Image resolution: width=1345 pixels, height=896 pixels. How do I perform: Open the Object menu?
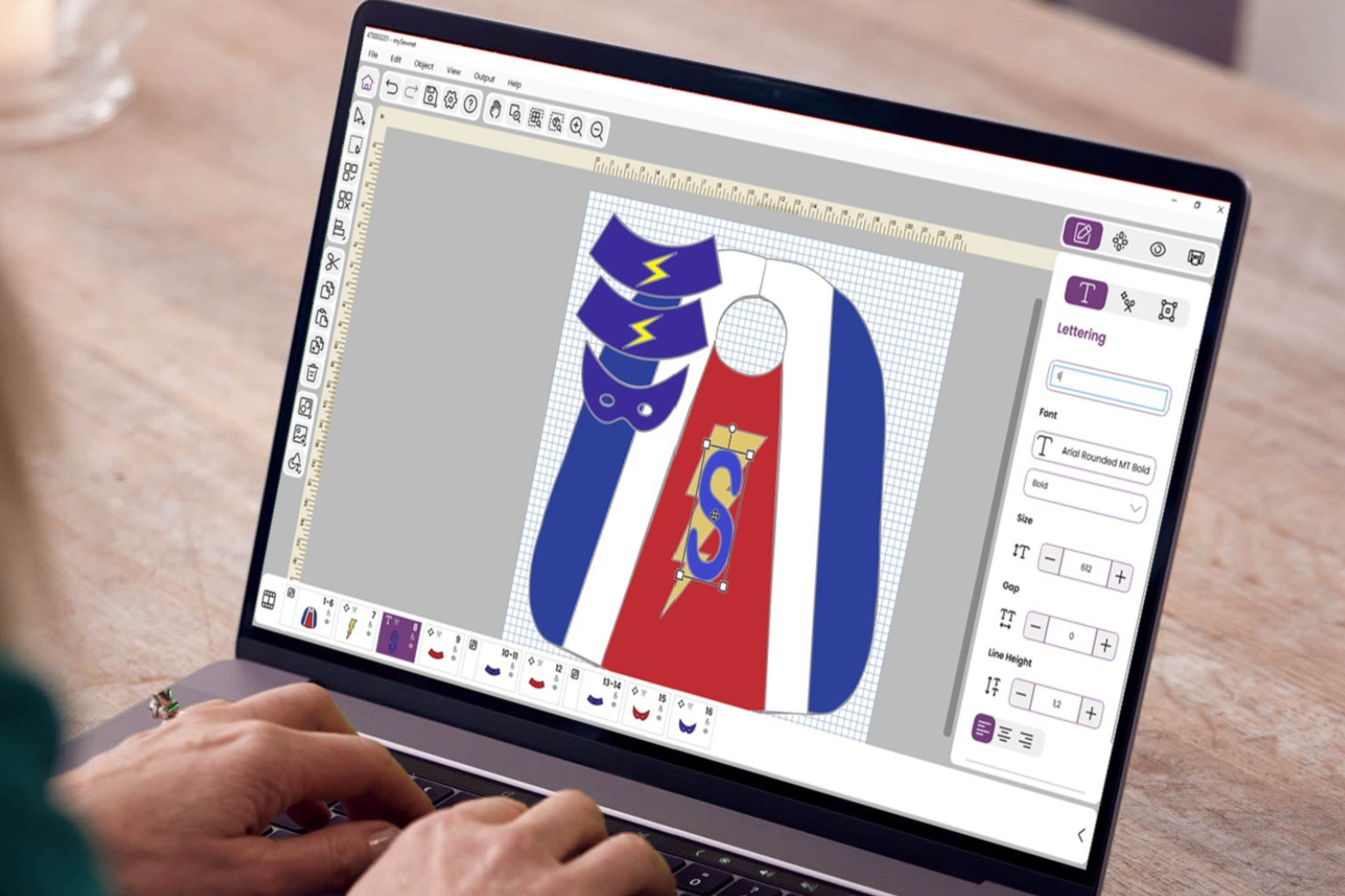coord(424,65)
